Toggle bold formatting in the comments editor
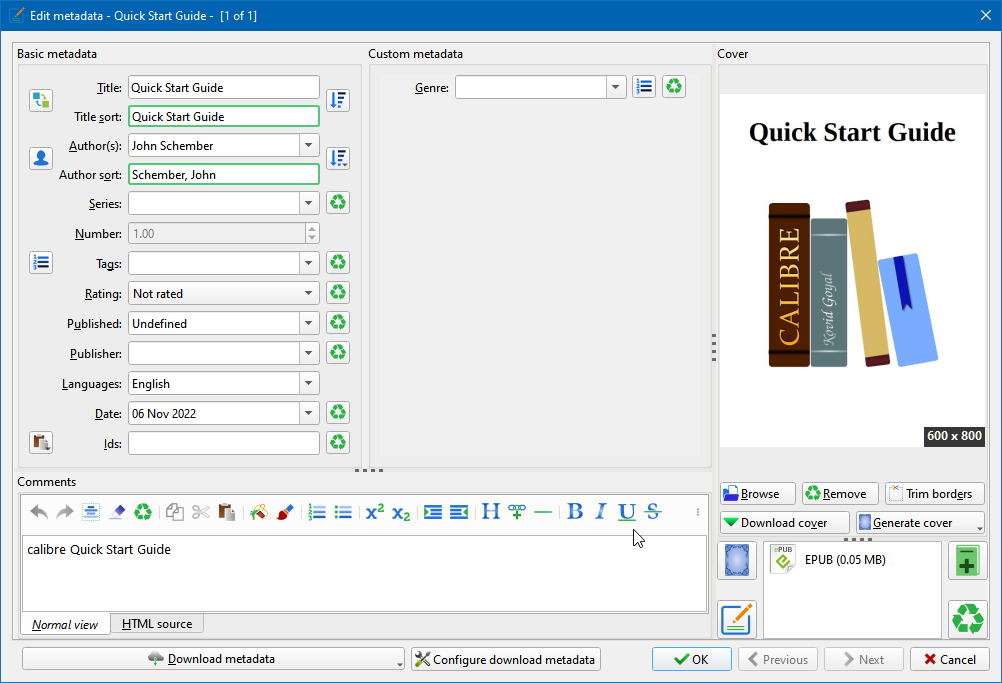The image size is (1002, 683). pyautogui.click(x=575, y=512)
